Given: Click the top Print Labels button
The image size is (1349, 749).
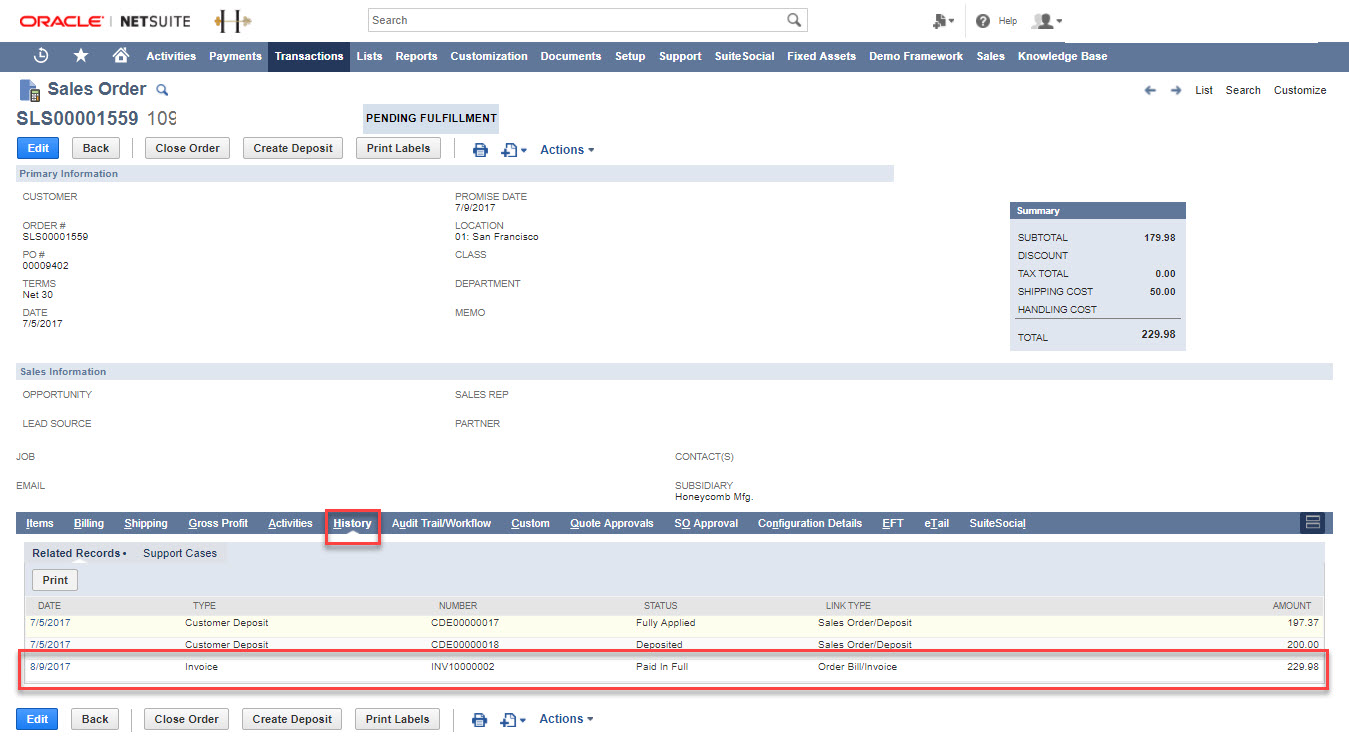Looking at the screenshot, I should pos(399,148).
